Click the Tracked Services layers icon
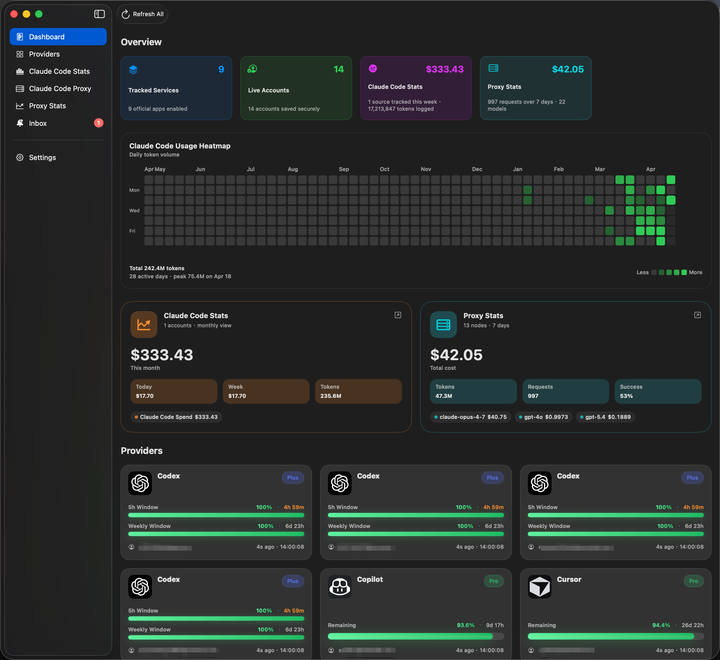The height and width of the screenshot is (660, 720). click(133, 69)
